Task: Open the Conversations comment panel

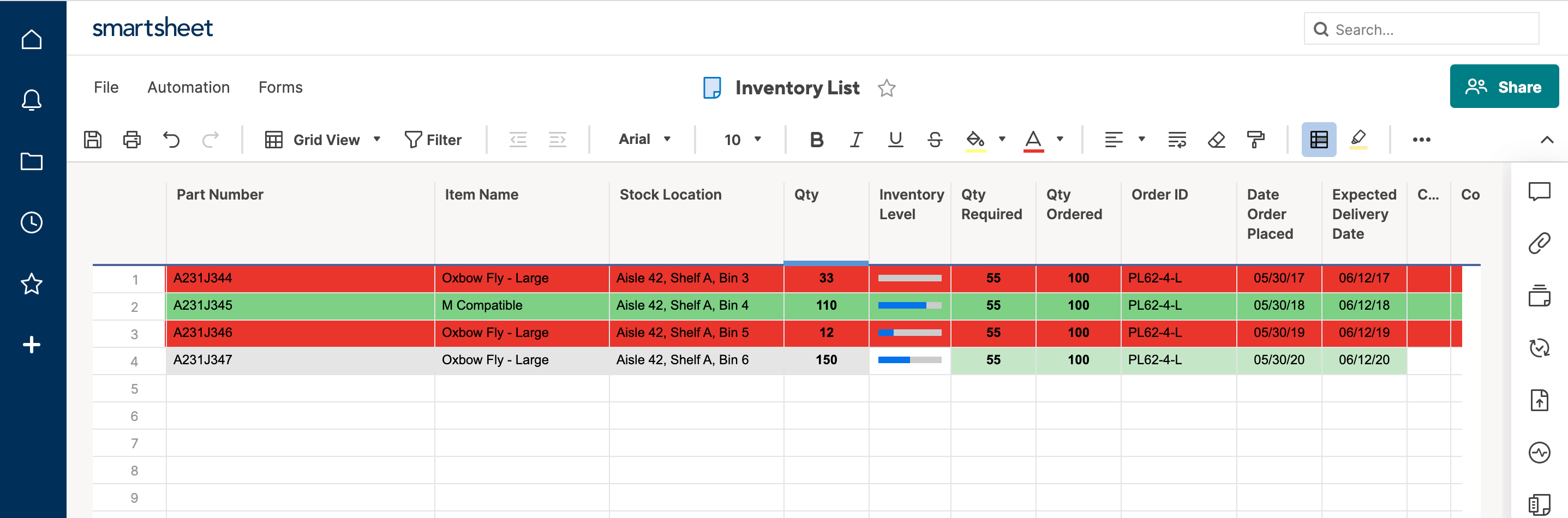Action: (x=1539, y=192)
